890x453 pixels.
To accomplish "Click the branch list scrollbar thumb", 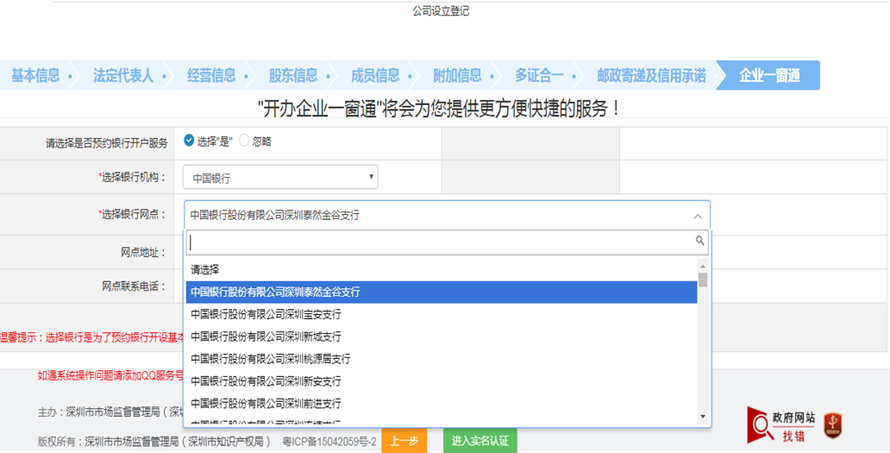I will pos(703,280).
